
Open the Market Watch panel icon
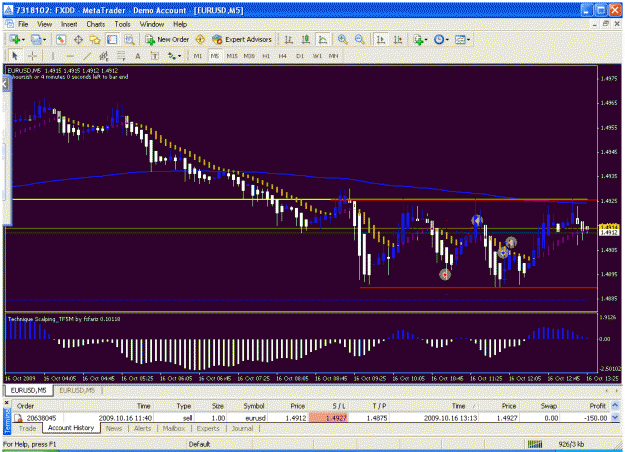(61, 39)
